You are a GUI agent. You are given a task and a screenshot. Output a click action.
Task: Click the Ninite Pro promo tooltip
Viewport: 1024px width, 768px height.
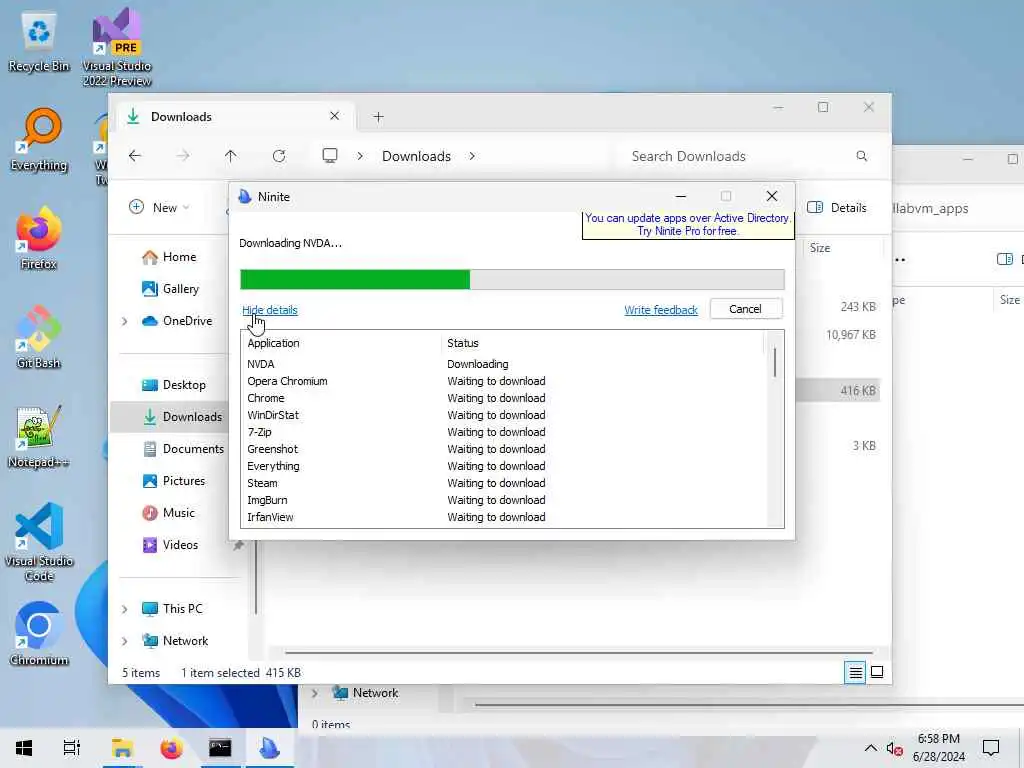[x=688, y=225]
